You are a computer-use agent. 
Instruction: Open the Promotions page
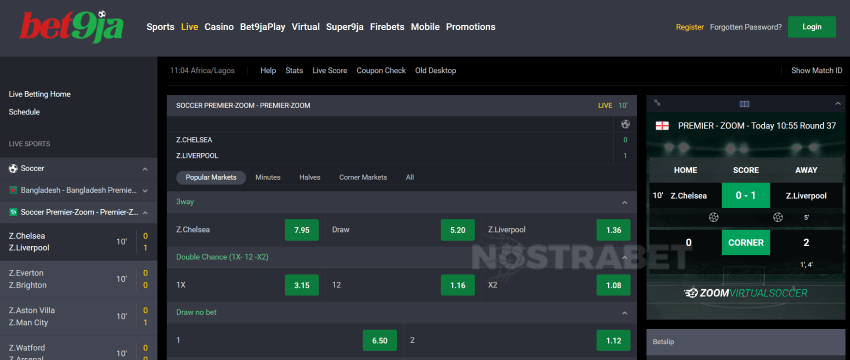click(471, 27)
